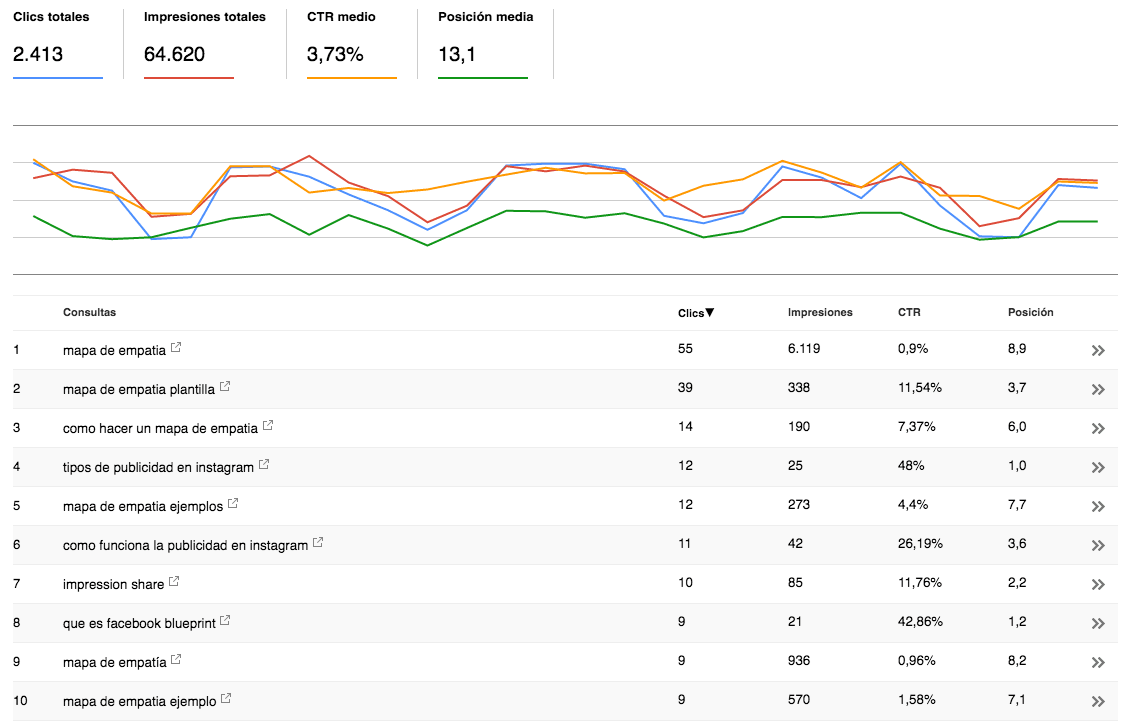Sort table by Posición column header

[1031, 312]
